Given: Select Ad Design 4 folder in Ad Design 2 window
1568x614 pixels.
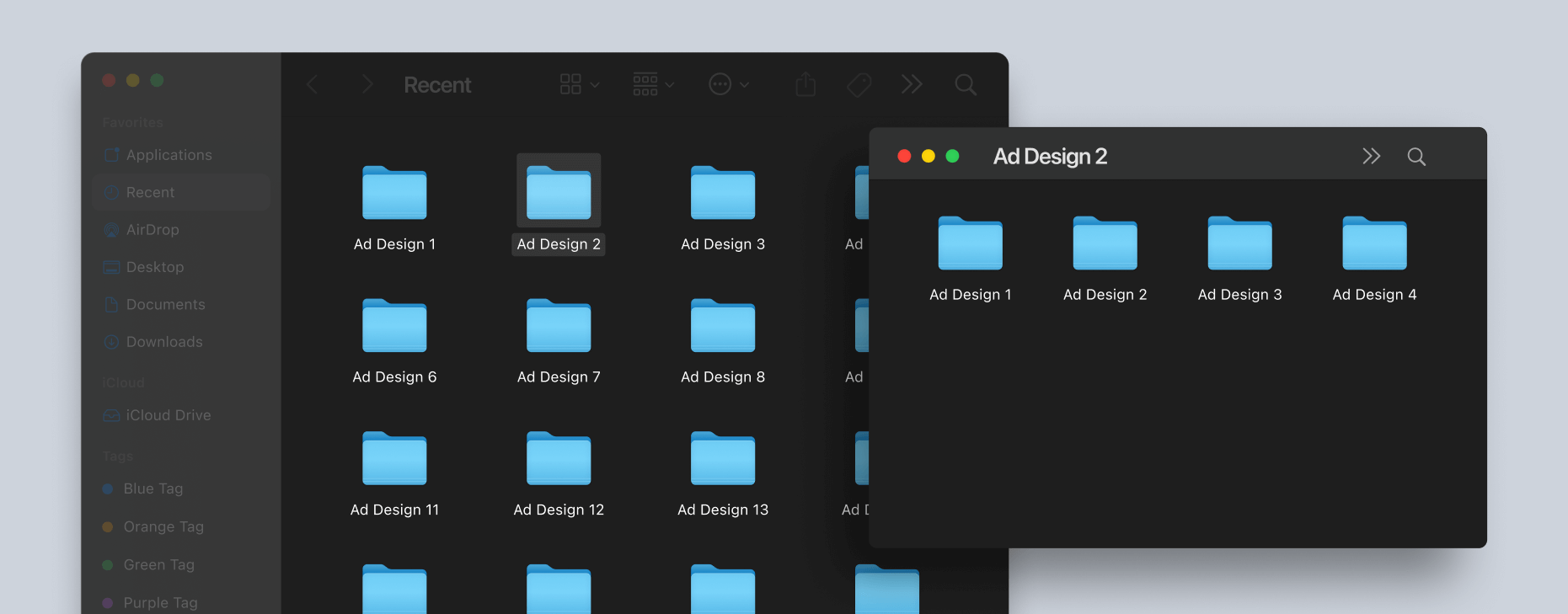Looking at the screenshot, I should click(1375, 243).
